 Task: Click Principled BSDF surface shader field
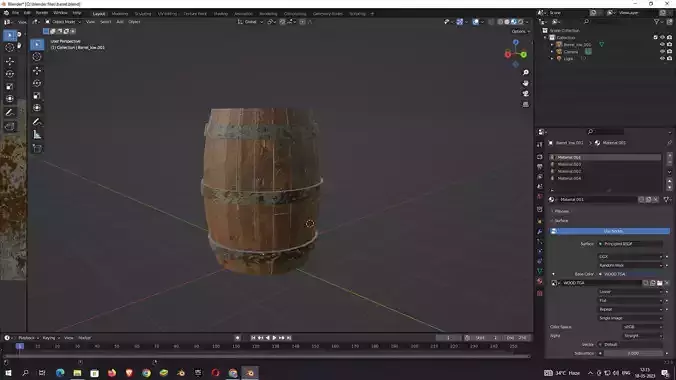[x=630, y=244]
